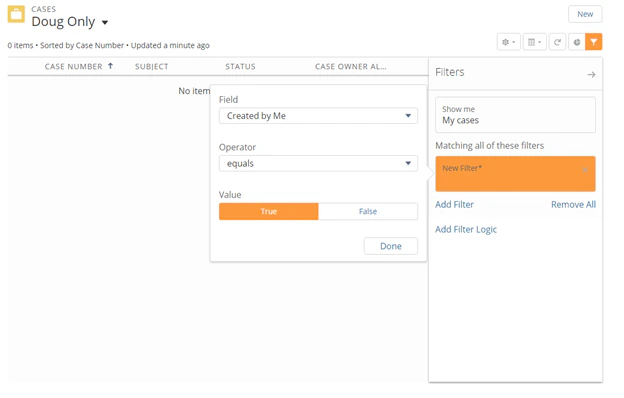The height and width of the screenshot is (398, 624).
Task: Set filter value to False
Action: tap(368, 211)
